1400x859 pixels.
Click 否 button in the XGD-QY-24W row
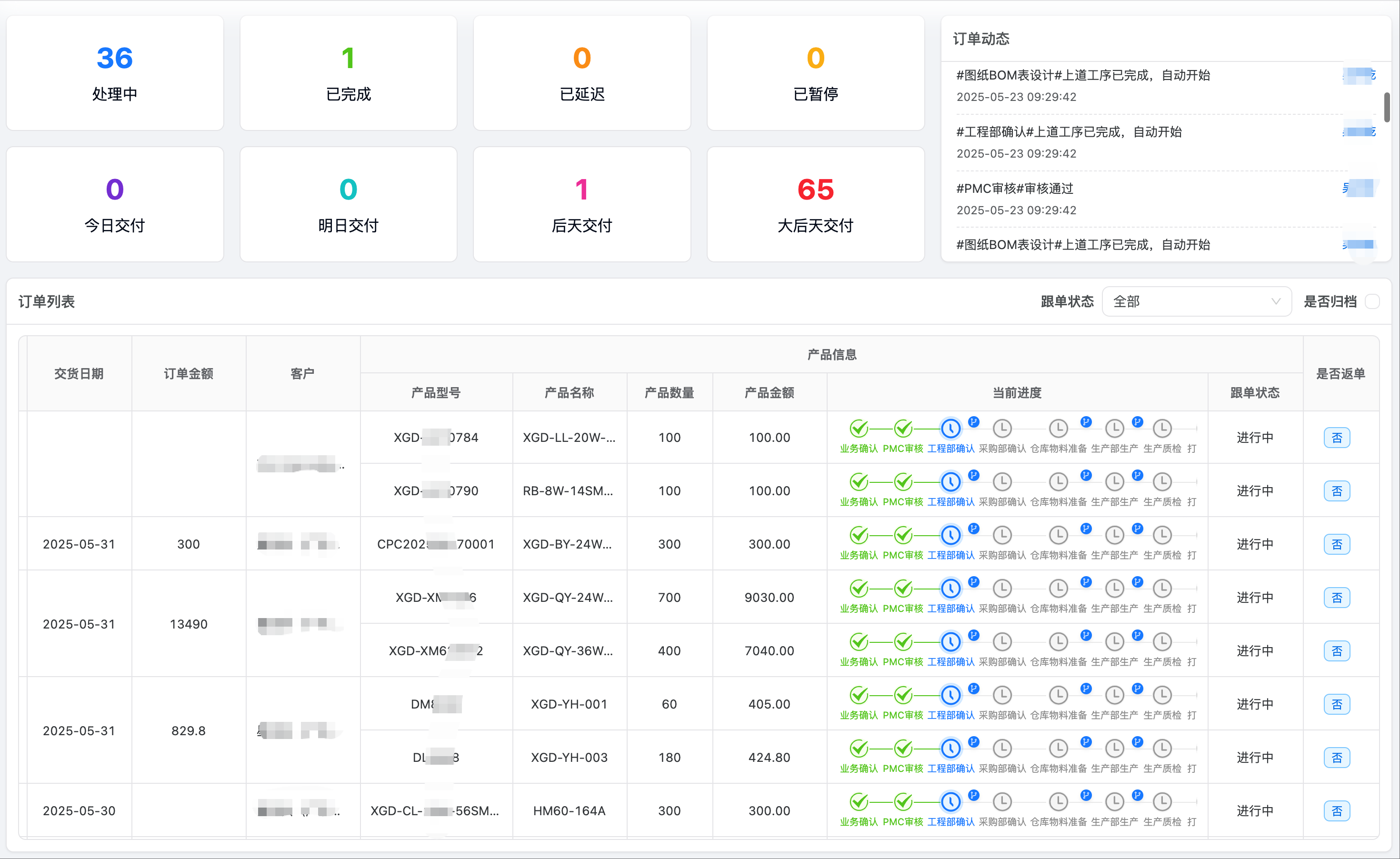(1337, 598)
